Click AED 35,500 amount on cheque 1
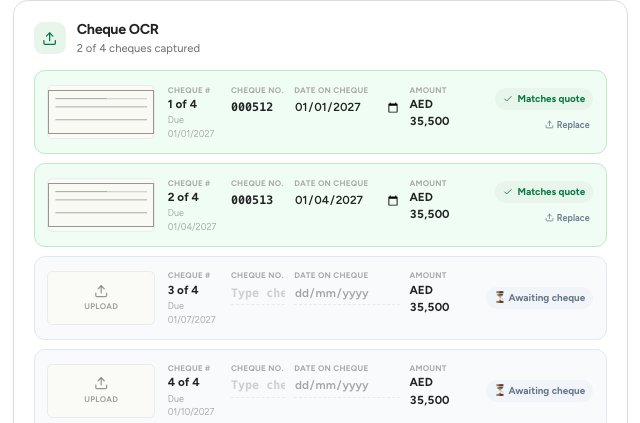The image size is (640, 423). (429, 113)
